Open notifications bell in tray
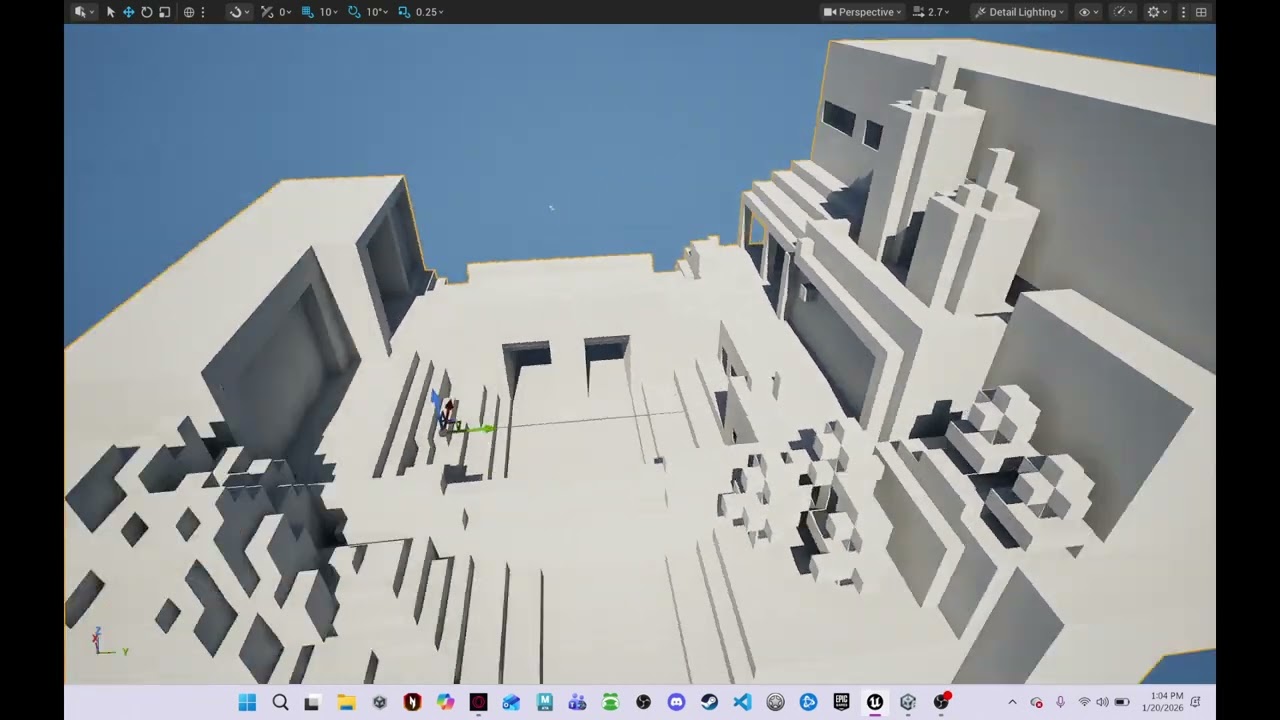Viewport: 1280px width, 720px height. pyautogui.click(x=1196, y=703)
